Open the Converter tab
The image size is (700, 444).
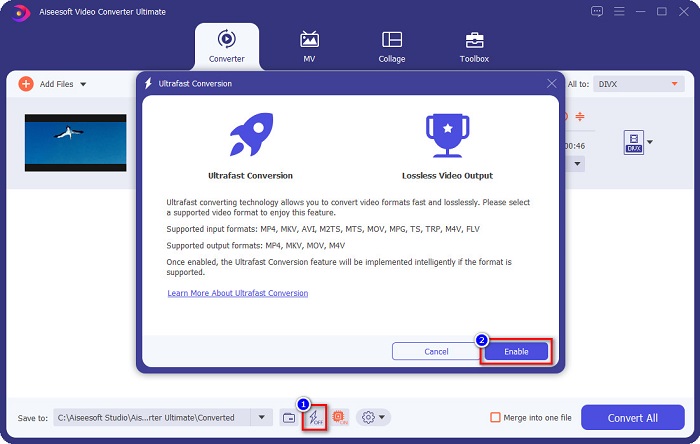[227, 46]
